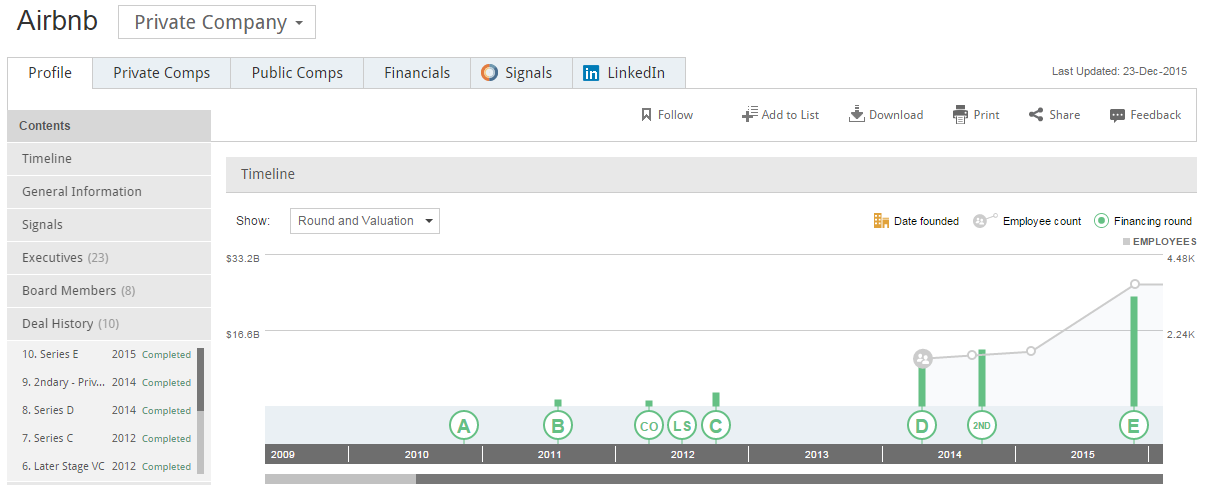Image resolution: width=1206 pixels, height=485 pixels.
Task: Click the 2015 employee count data point
Action: (x=1135, y=285)
